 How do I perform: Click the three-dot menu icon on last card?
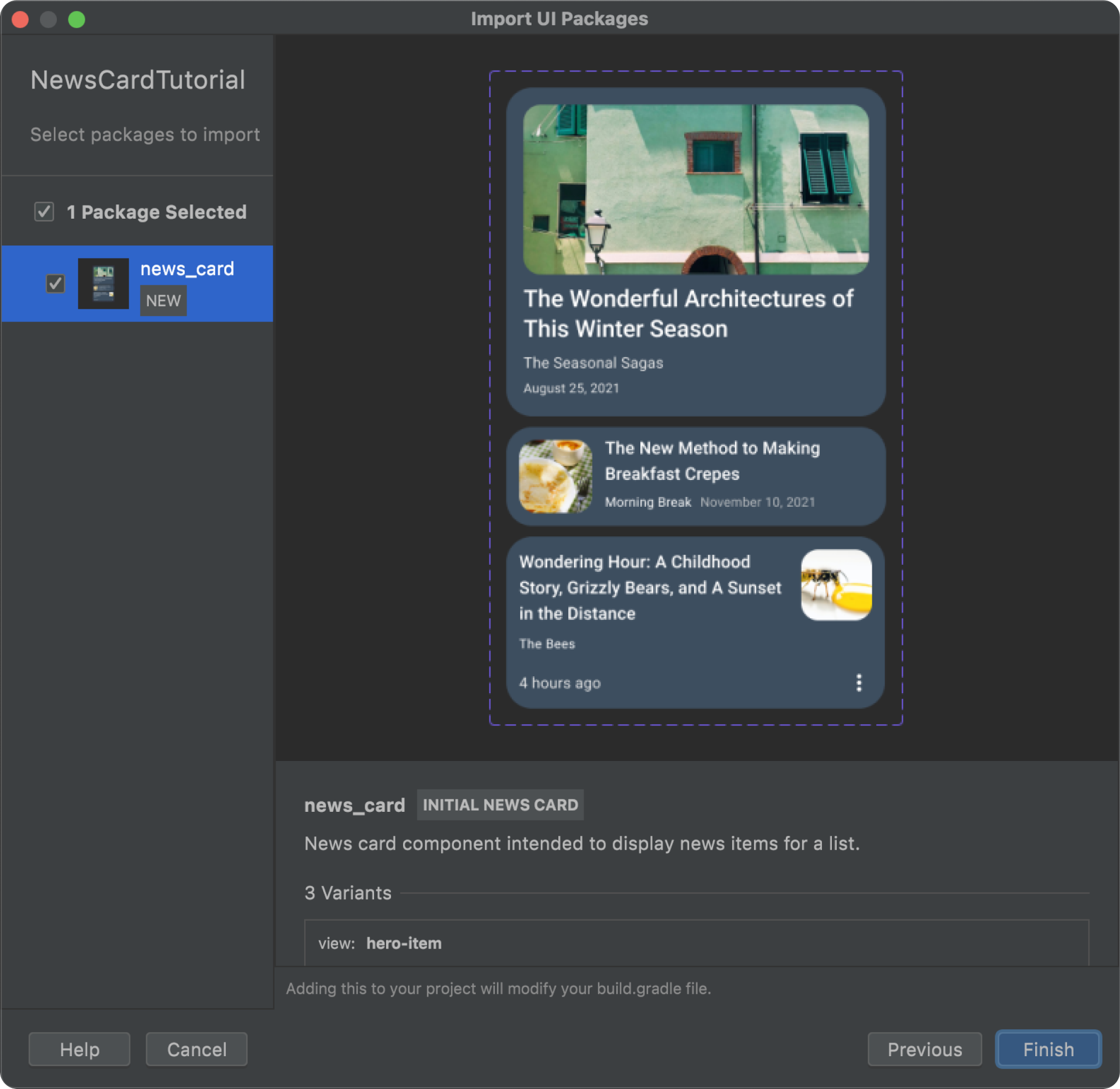coord(858,683)
